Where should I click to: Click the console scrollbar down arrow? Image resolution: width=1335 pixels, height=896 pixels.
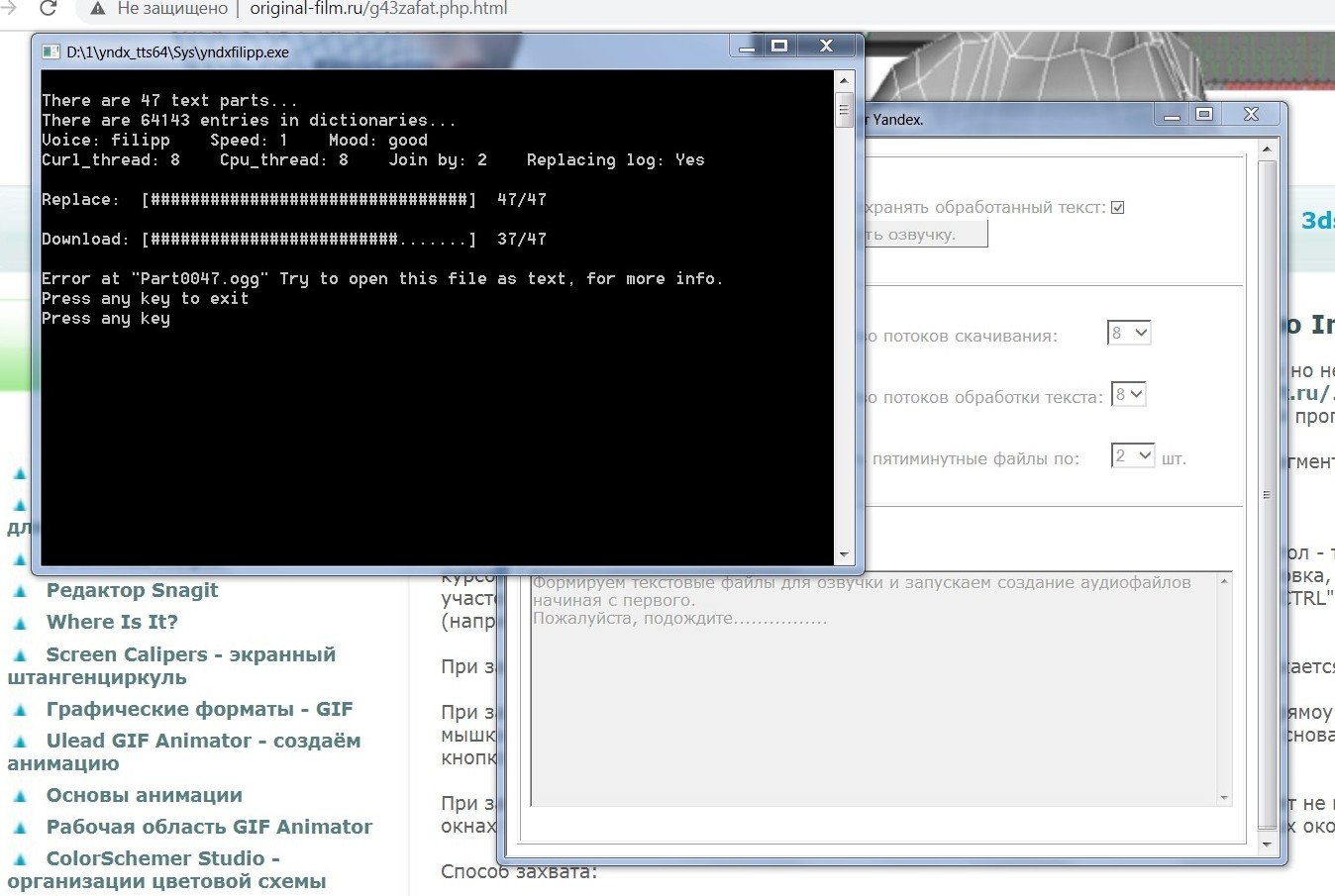(844, 555)
